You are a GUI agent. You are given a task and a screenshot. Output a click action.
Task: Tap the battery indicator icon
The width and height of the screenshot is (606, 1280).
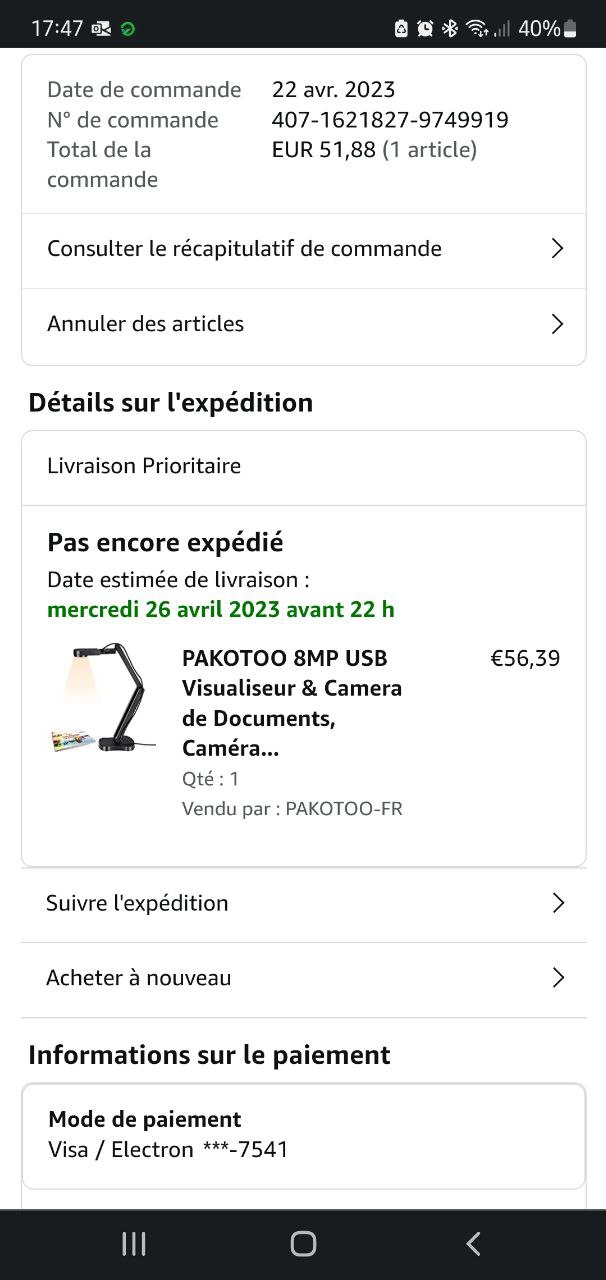click(570, 29)
